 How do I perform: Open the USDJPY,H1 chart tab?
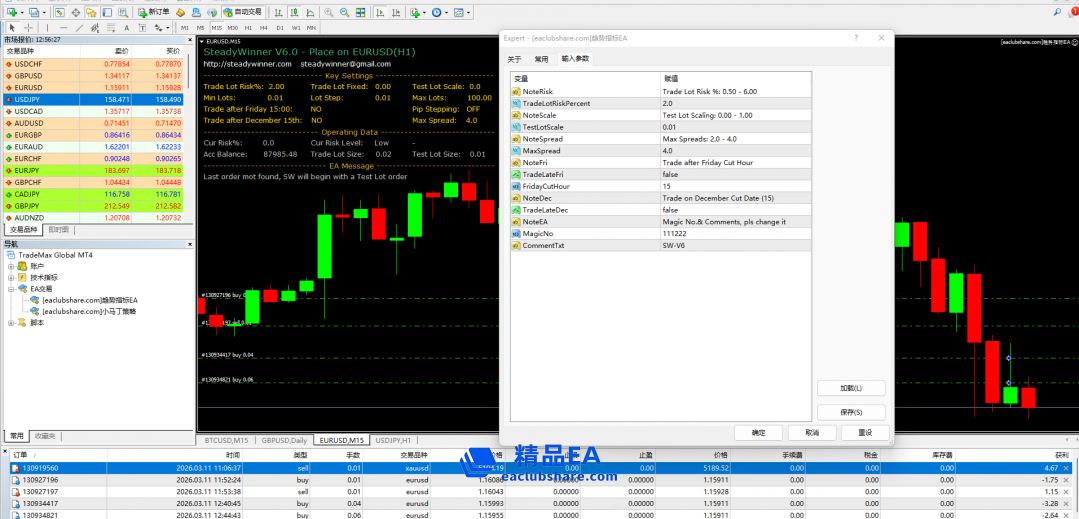tap(393, 440)
